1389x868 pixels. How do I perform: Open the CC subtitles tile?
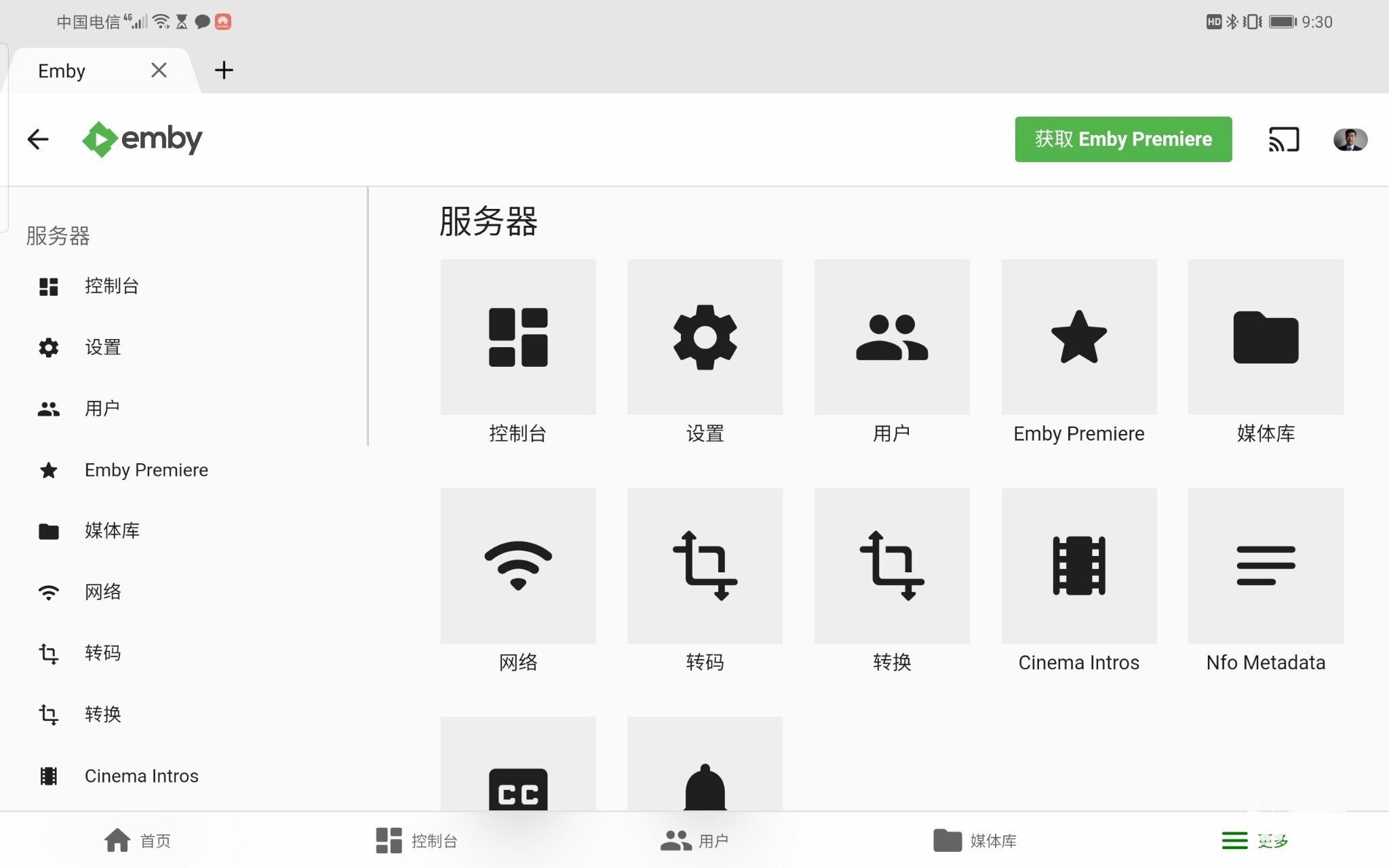518,773
